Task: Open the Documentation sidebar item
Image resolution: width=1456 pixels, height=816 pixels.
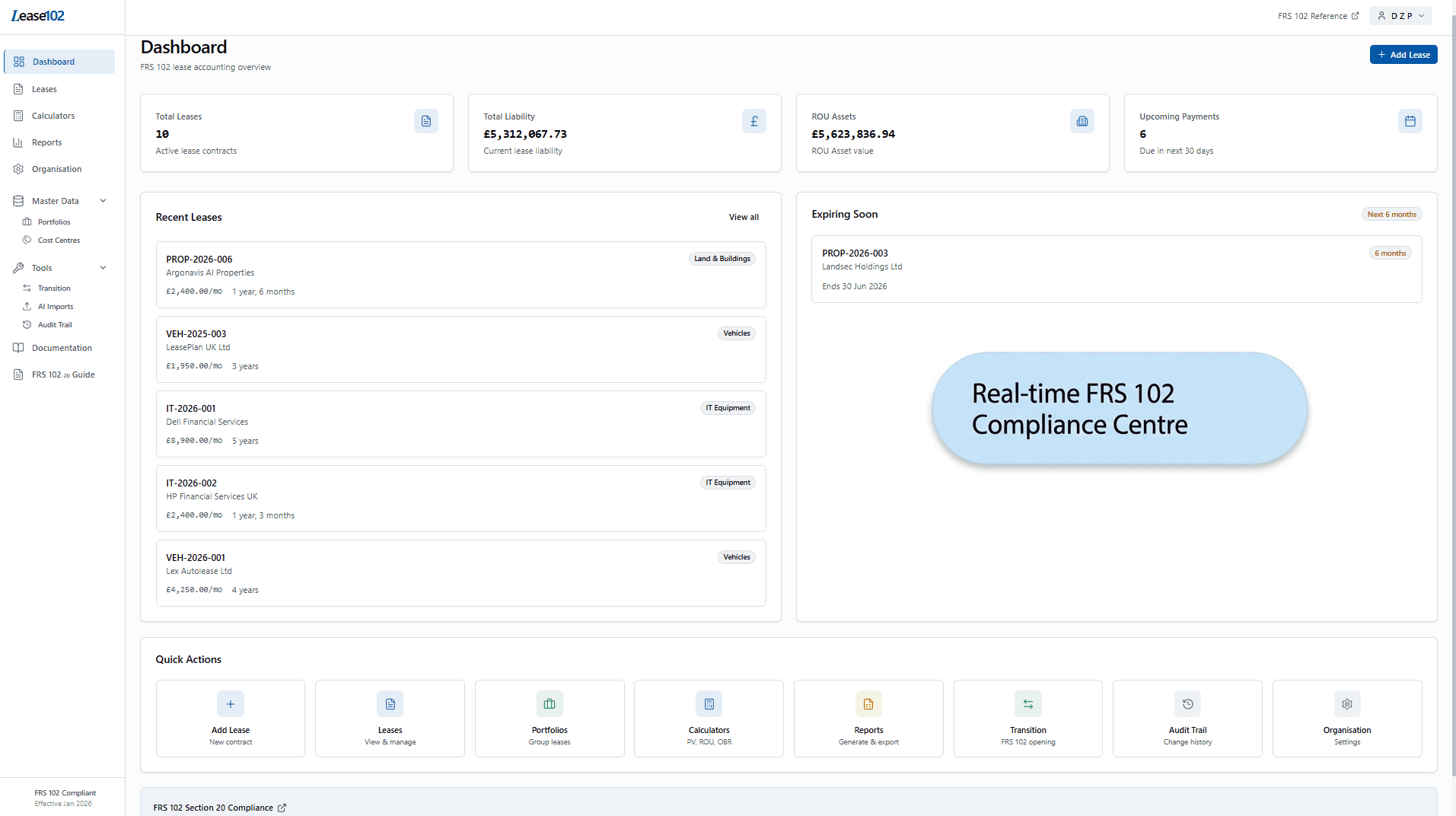Action: pos(61,348)
